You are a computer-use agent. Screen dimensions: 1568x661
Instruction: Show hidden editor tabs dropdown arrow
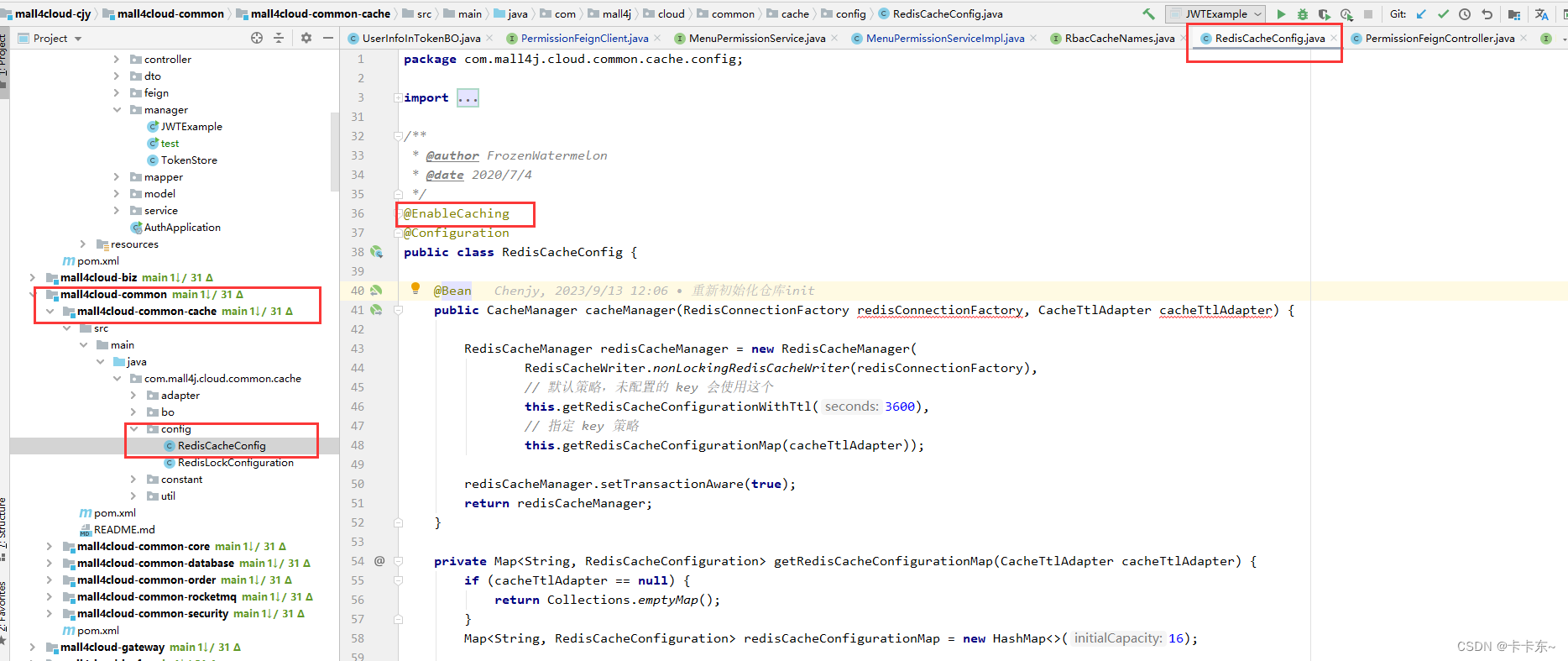1564,38
